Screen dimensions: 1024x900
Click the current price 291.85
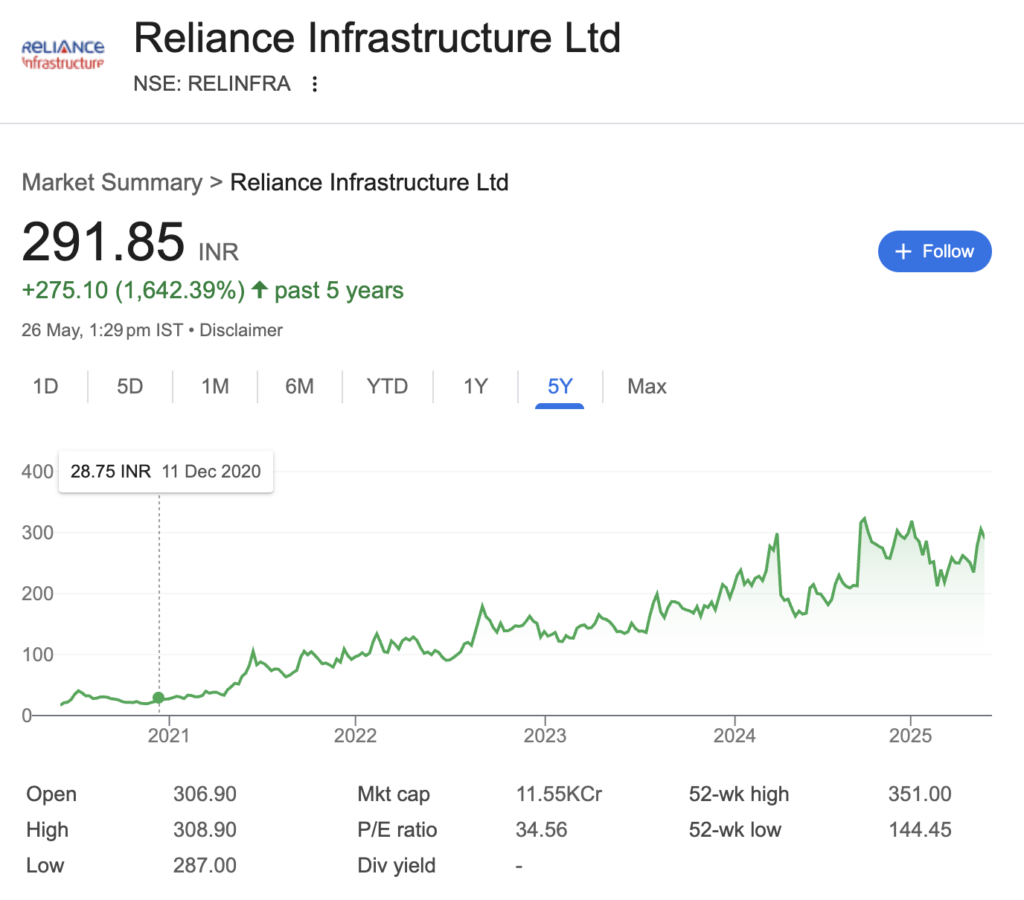103,242
